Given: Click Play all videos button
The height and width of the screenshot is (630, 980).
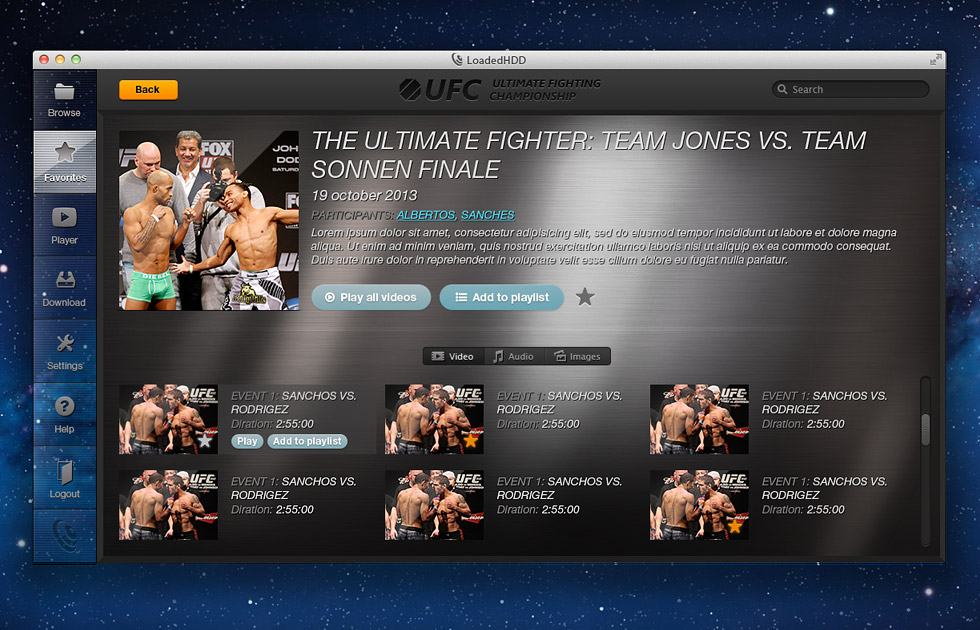Looking at the screenshot, I should click(371, 298).
